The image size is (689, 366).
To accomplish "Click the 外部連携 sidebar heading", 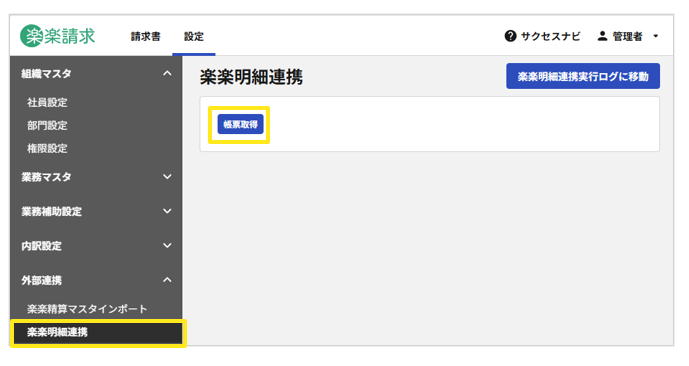I will pos(41,280).
